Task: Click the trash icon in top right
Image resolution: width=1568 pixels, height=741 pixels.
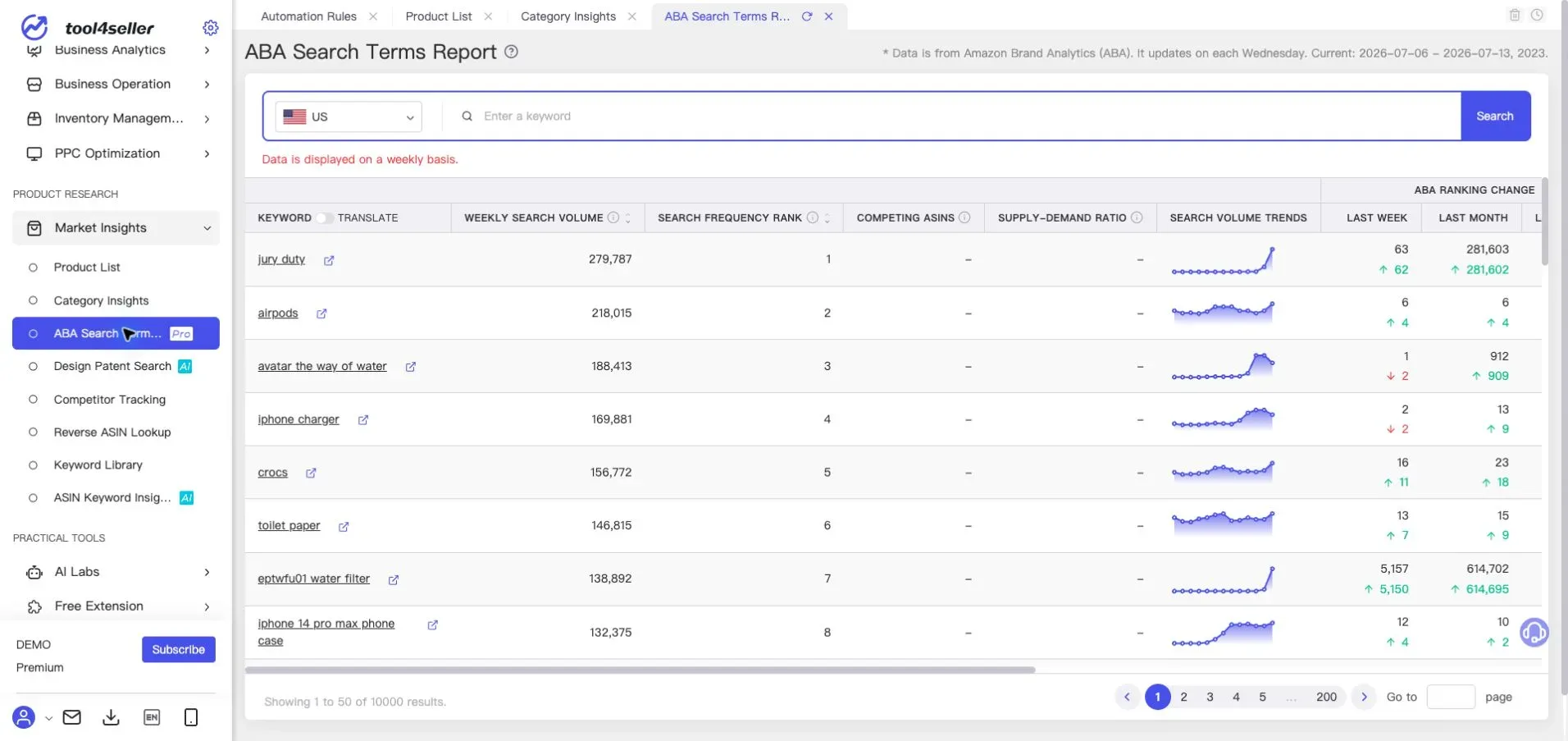Action: click(1515, 15)
